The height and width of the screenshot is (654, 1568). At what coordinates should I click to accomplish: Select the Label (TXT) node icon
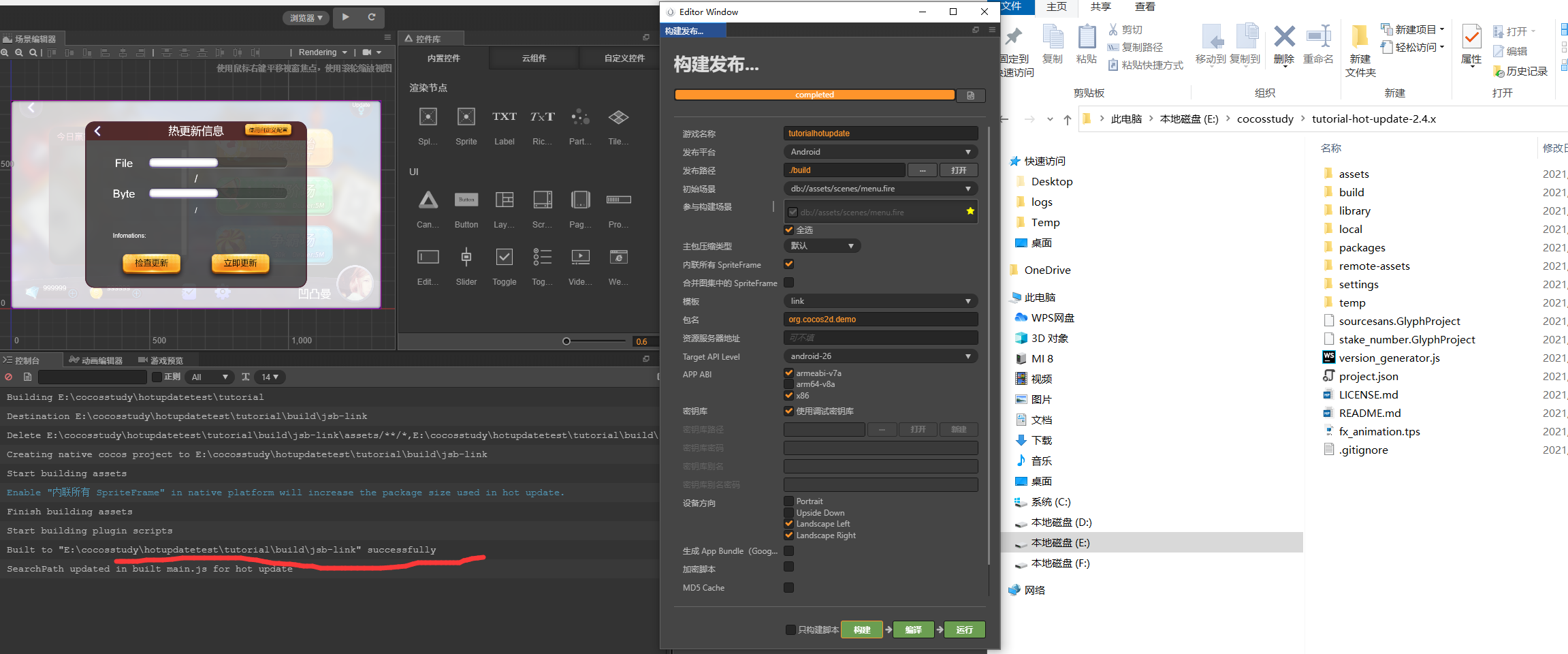point(505,117)
